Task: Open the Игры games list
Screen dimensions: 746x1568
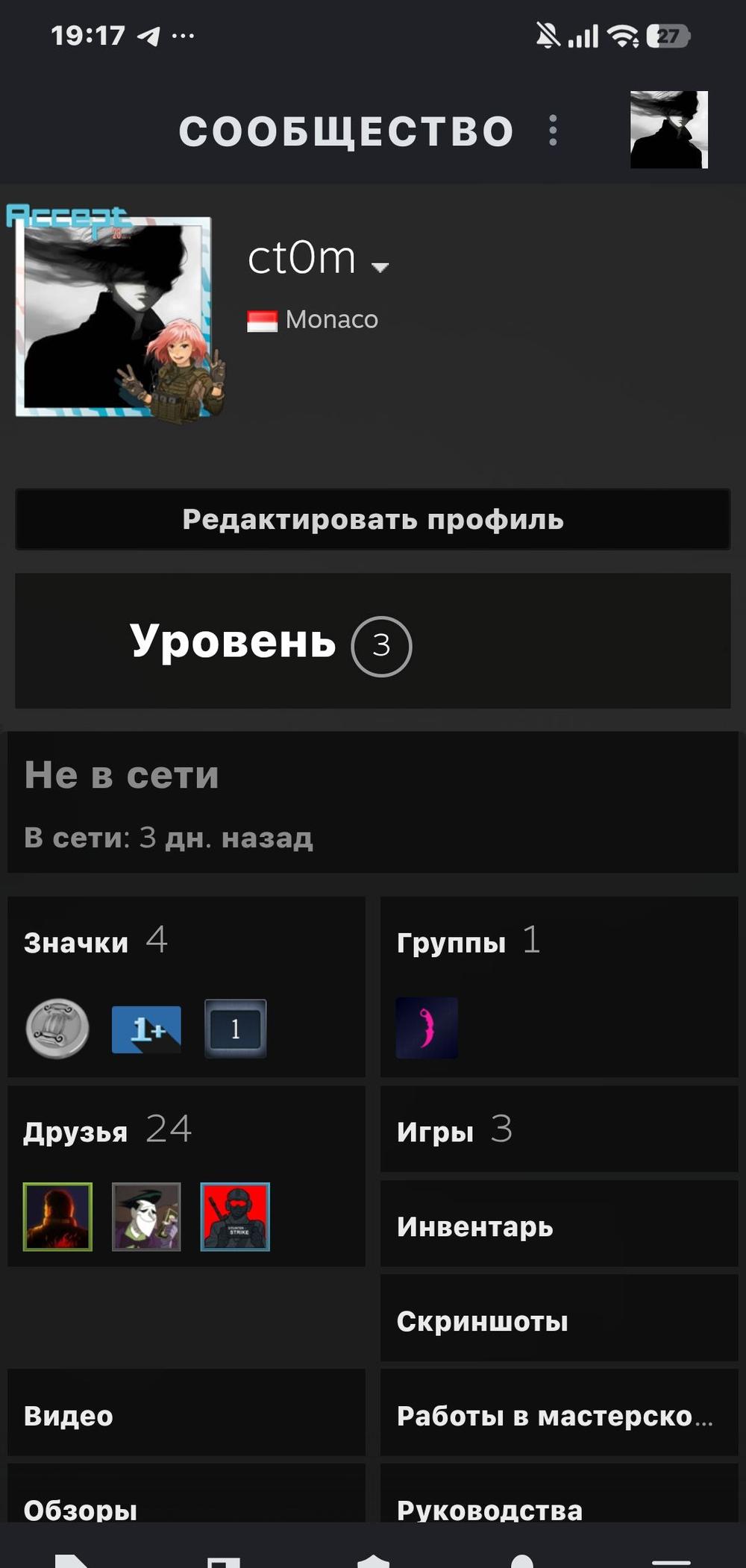Action: 559,1129
